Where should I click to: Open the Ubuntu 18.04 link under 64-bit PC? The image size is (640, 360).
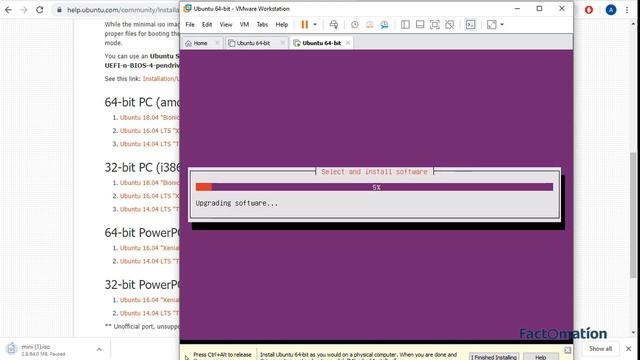point(149,118)
